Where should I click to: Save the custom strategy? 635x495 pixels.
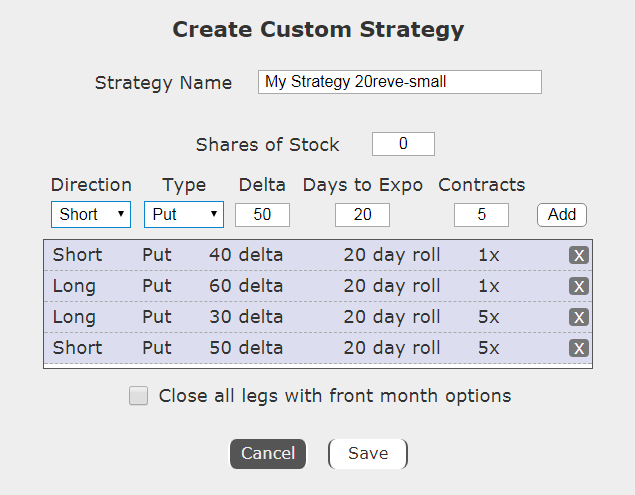pos(367,453)
